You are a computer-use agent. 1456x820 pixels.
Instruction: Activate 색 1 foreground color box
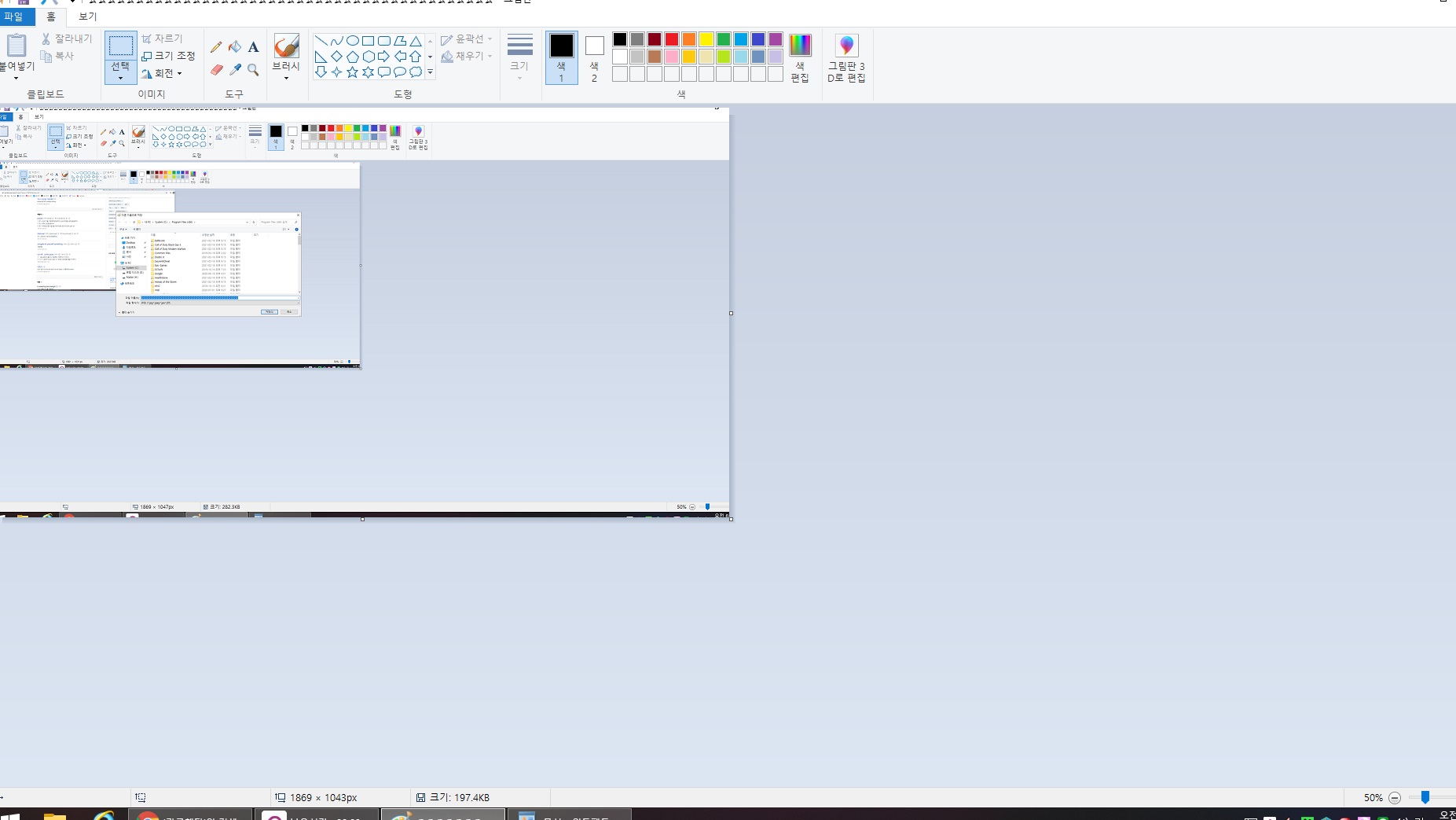point(561,57)
